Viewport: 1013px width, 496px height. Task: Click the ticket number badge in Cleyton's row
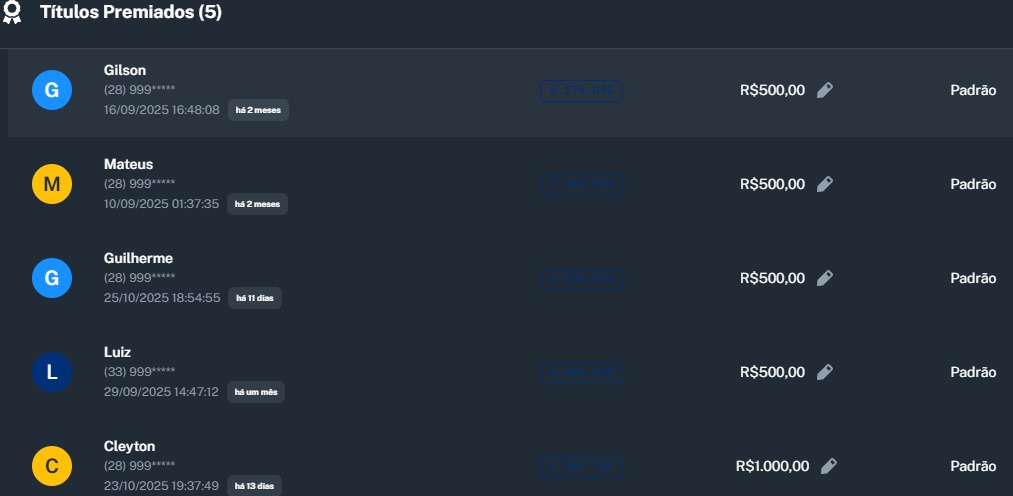click(x=581, y=466)
